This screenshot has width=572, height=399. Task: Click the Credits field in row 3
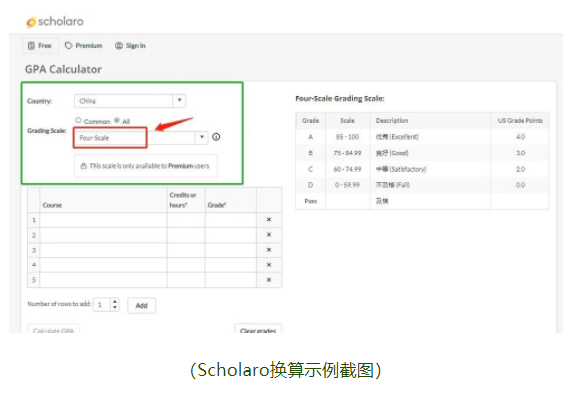click(x=186, y=250)
